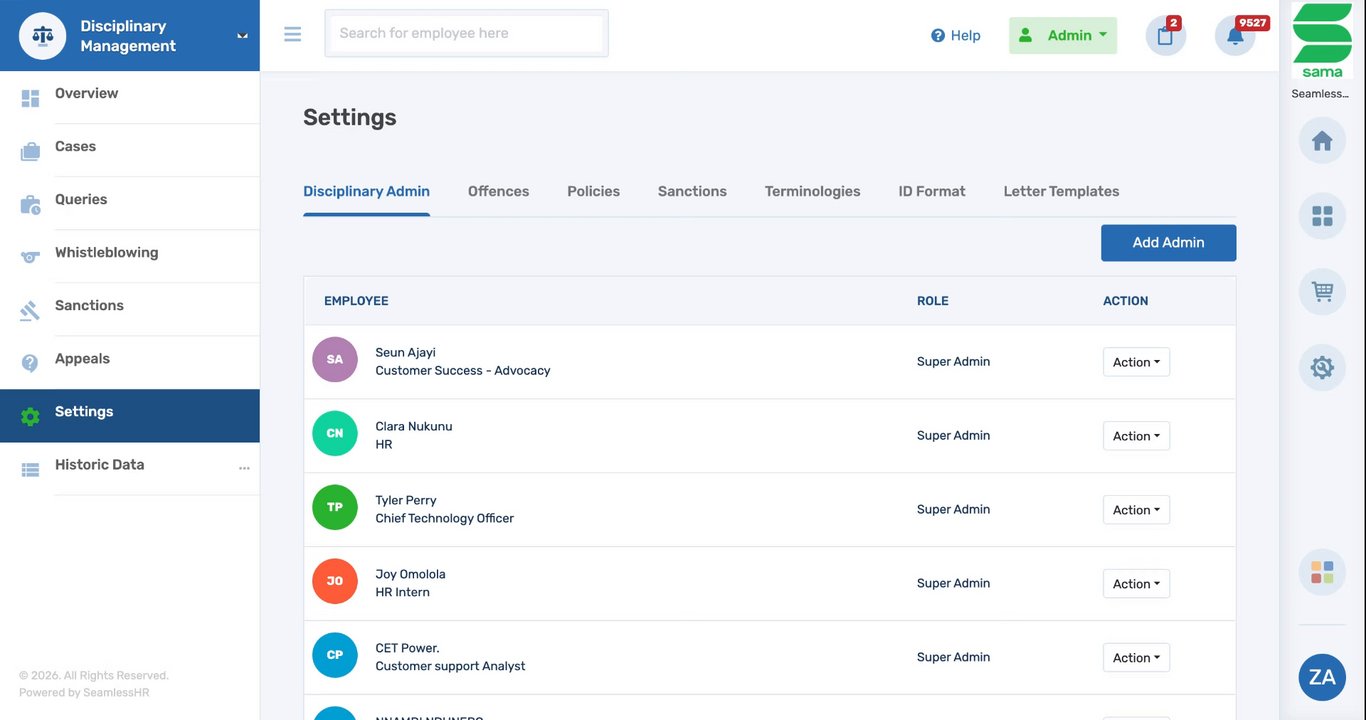Viewport: 1366px width, 720px height.
Task: Open the app grid icon in right rail
Action: pyautogui.click(x=1322, y=216)
